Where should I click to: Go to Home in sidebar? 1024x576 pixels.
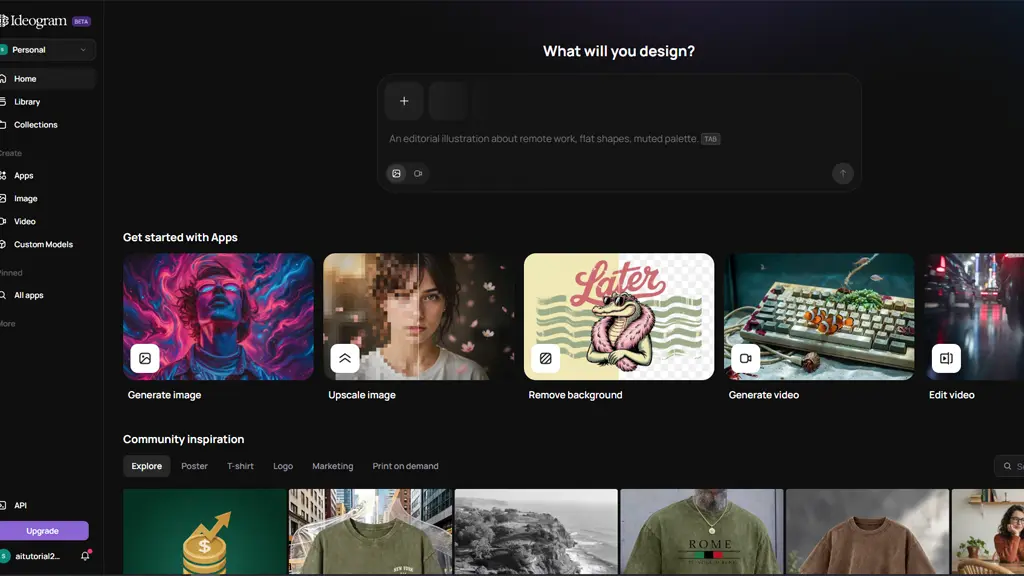coord(48,78)
